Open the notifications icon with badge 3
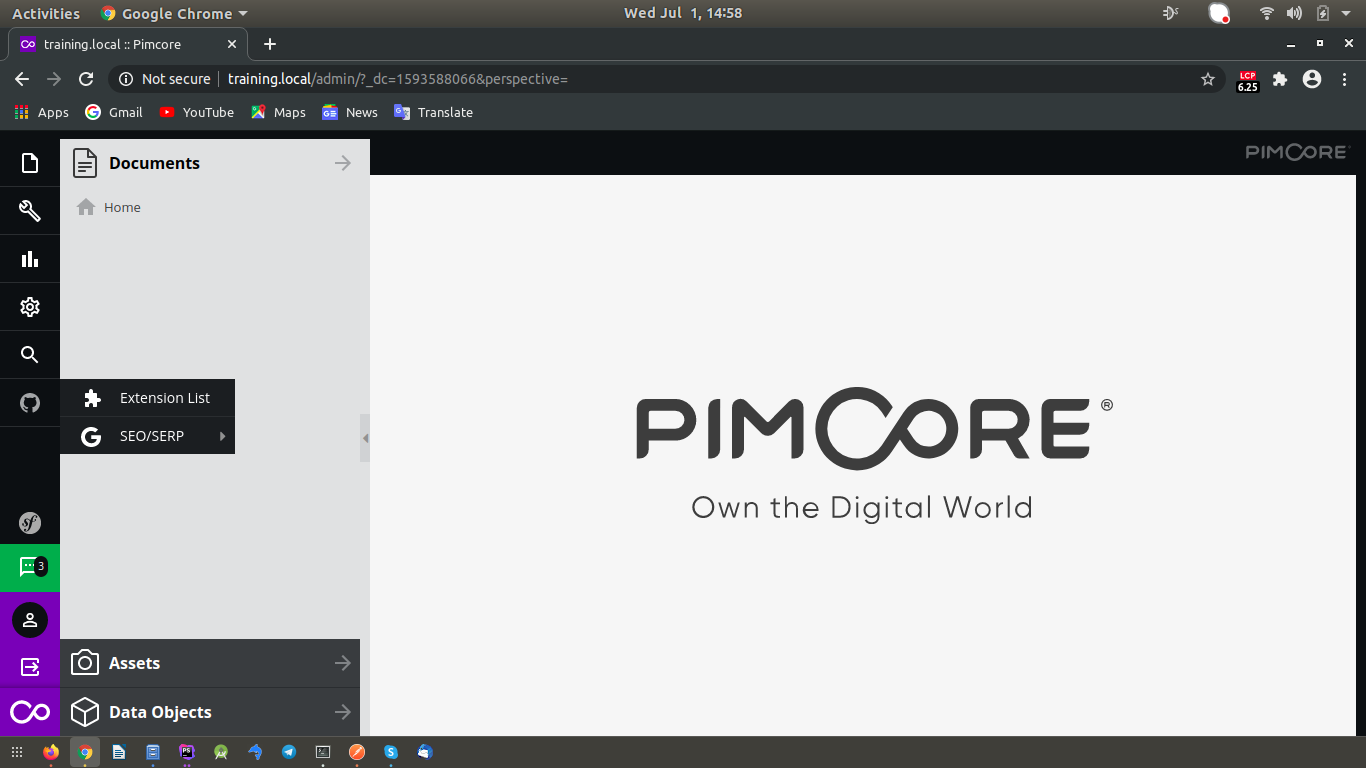1366x768 pixels. 30,568
